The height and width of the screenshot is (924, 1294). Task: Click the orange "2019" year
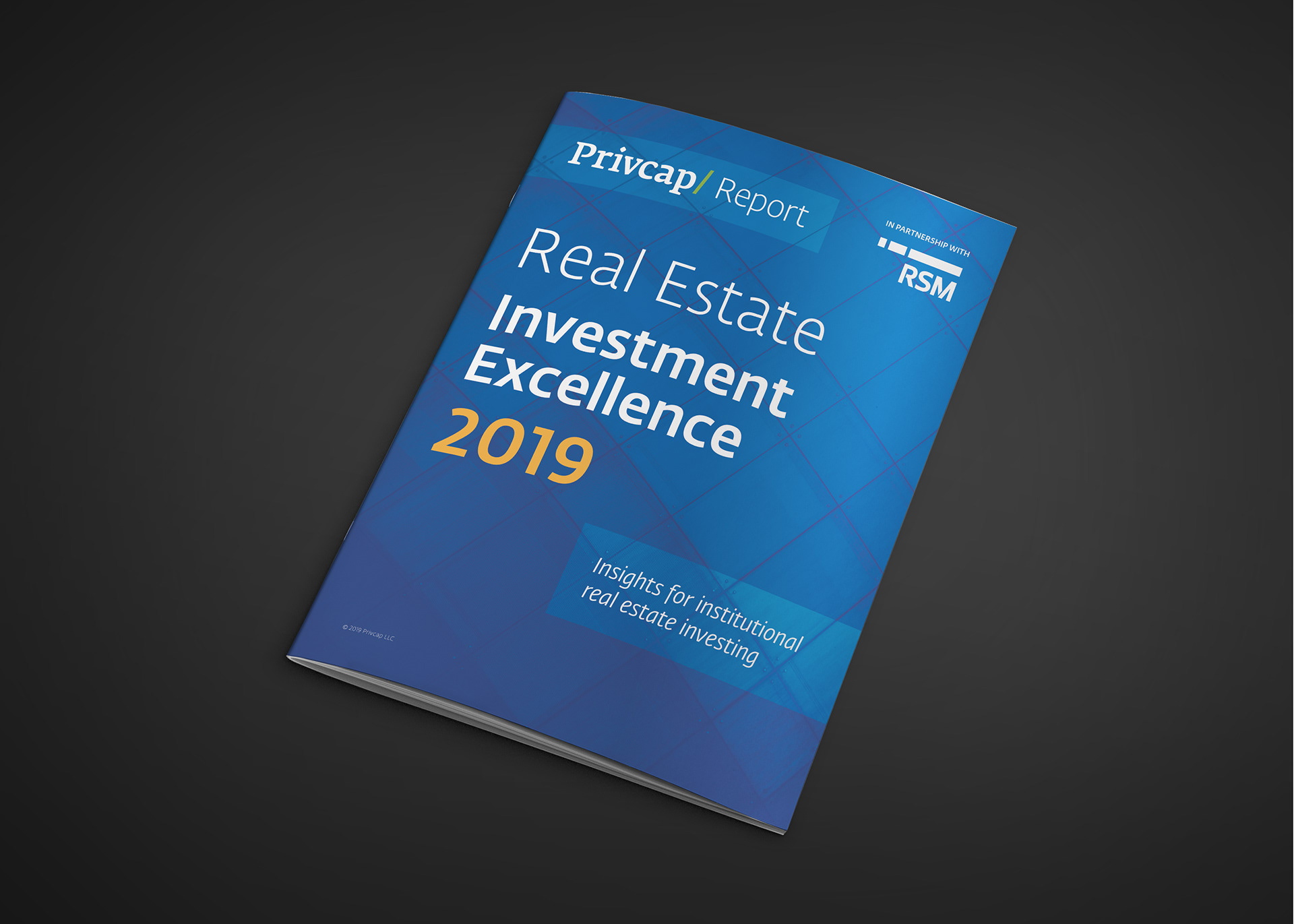[512, 445]
